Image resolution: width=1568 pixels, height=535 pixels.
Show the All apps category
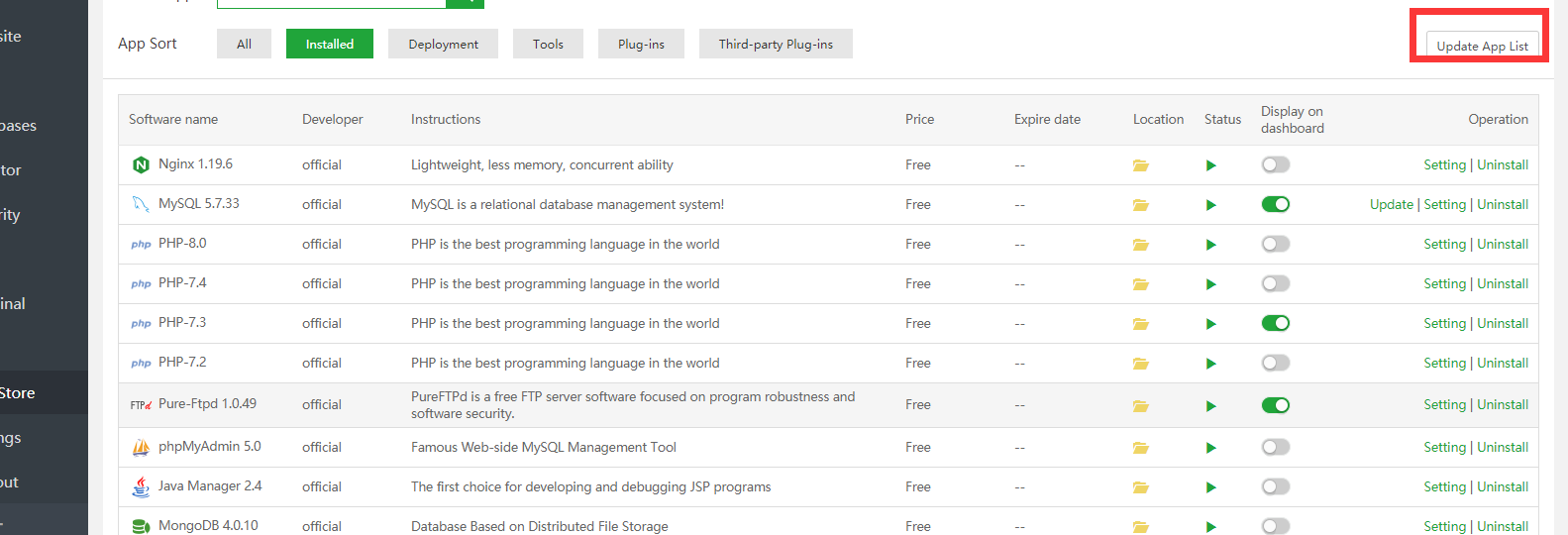coord(244,44)
